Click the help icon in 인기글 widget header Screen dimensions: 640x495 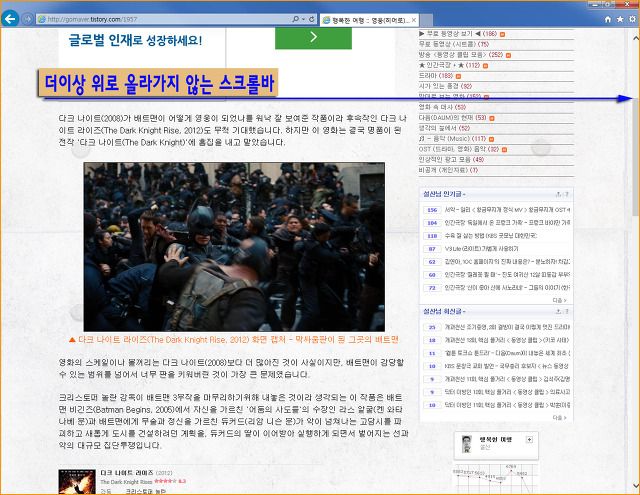567,194
